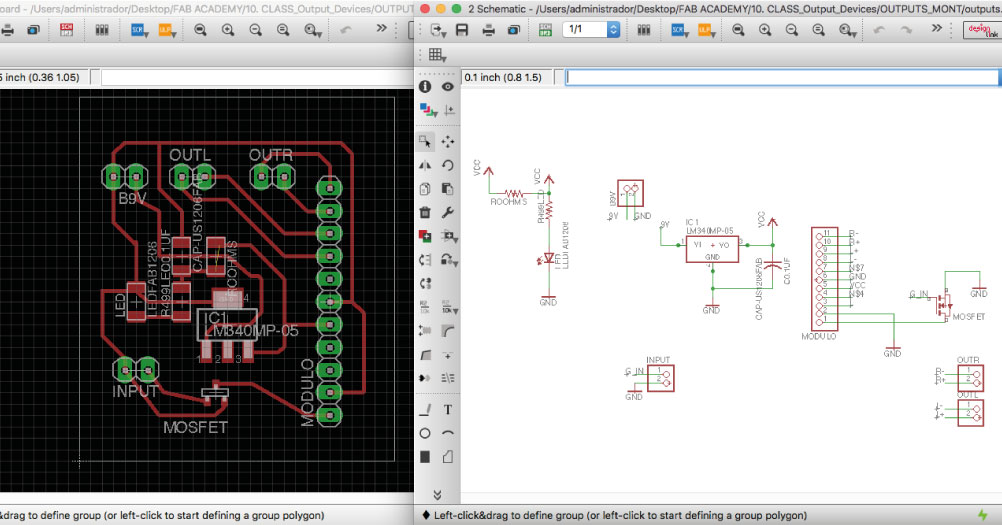
Task: Click the Save icon in Schematic toolbar
Action: click(x=462, y=30)
